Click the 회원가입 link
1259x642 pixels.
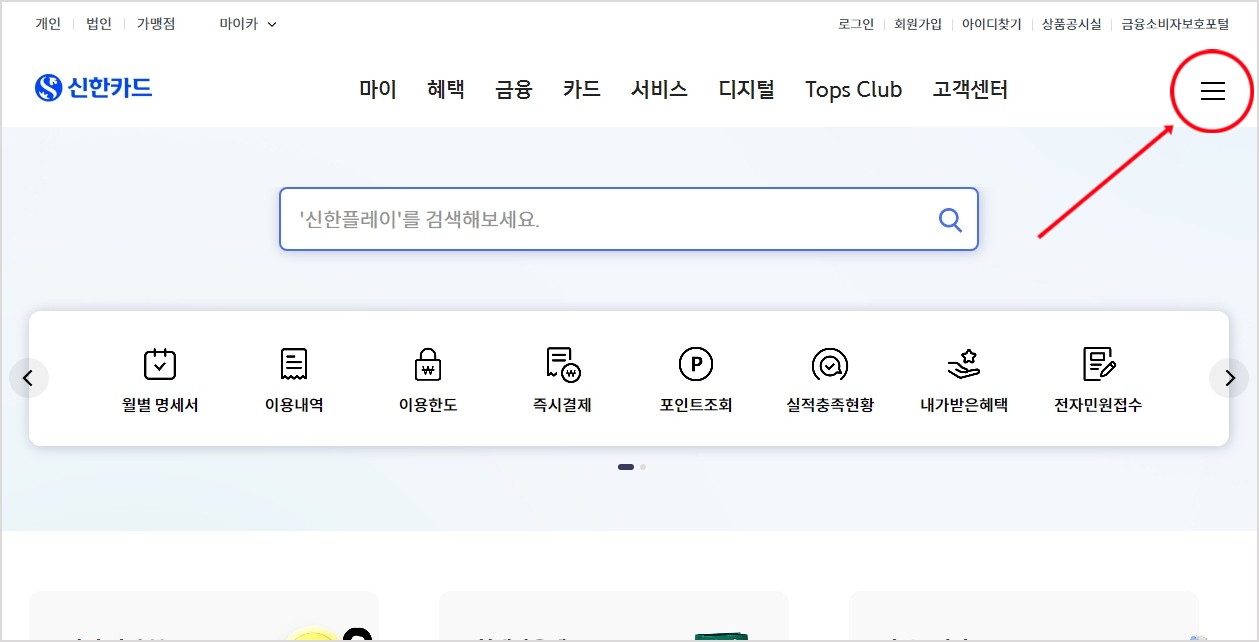point(918,24)
